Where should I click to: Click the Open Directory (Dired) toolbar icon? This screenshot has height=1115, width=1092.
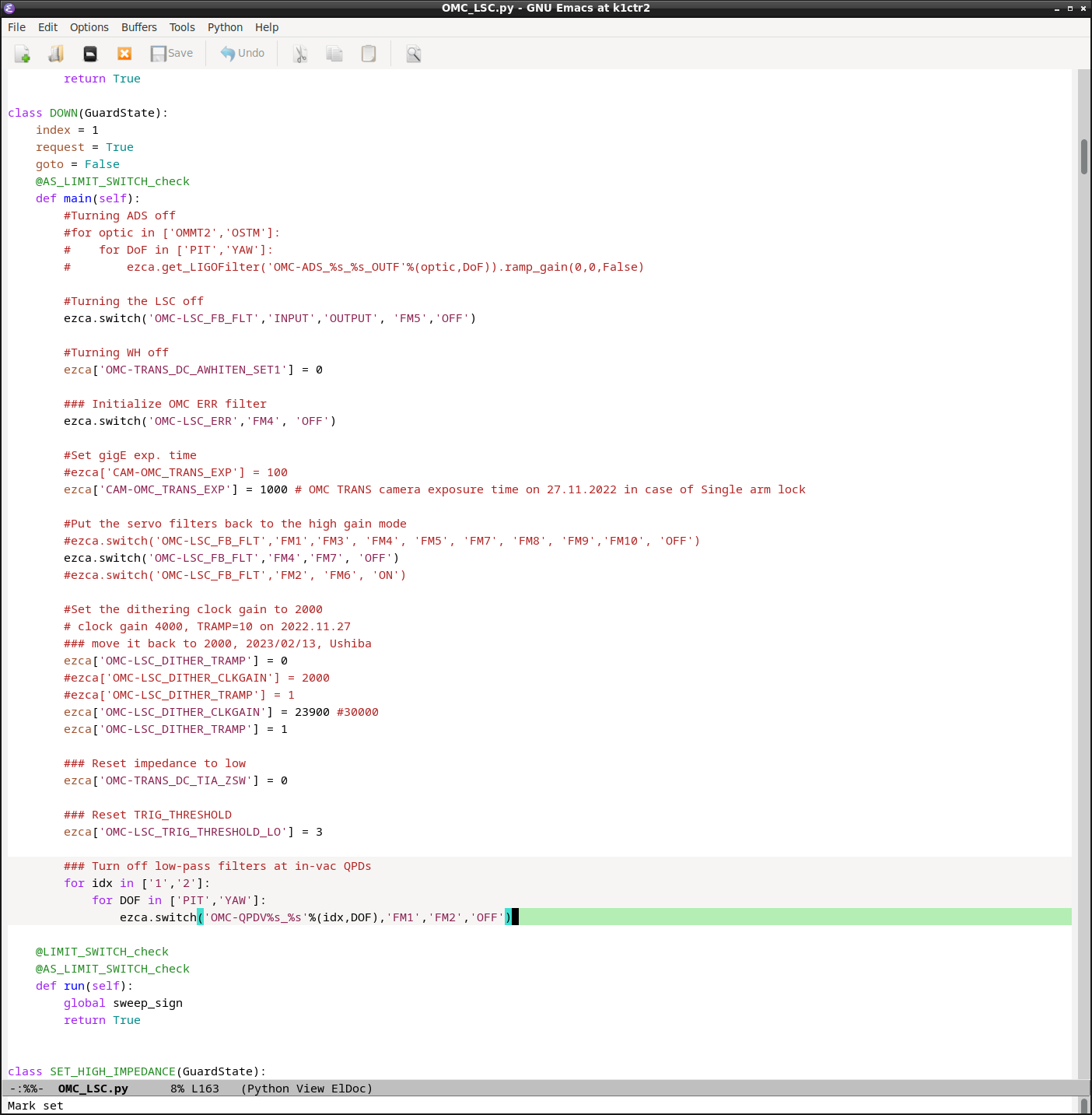point(90,54)
